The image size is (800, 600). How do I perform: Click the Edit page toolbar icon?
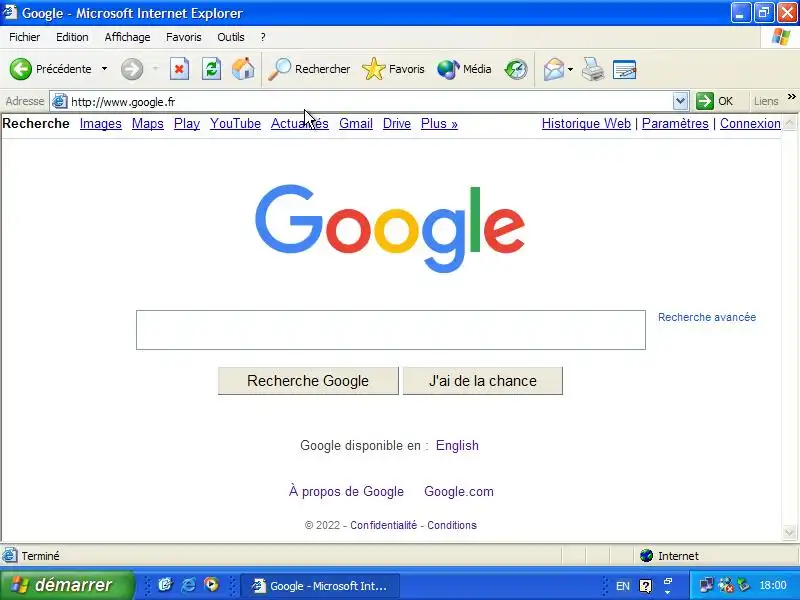tap(624, 69)
